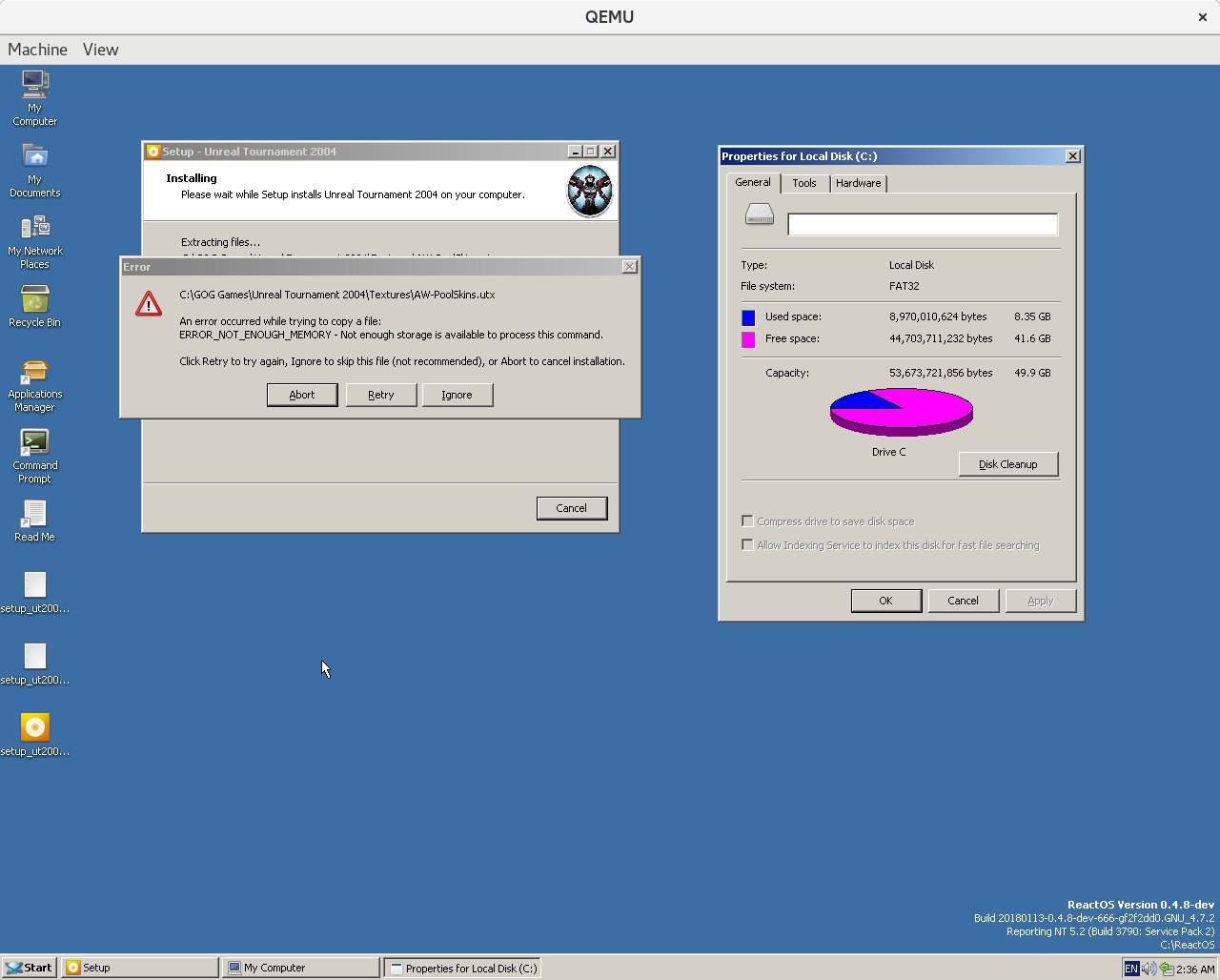The image size is (1220, 980).
Task: Select the Command Prompt desktop icon
Action: 35,456
